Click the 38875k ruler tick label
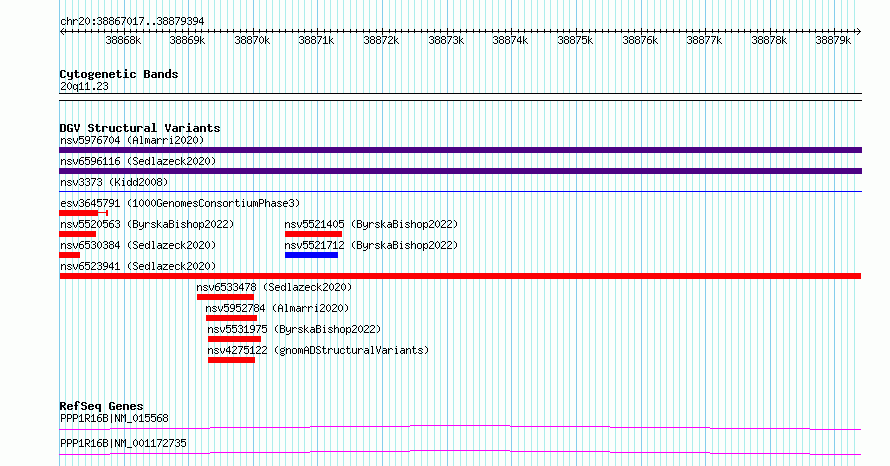 pyautogui.click(x=575, y=40)
